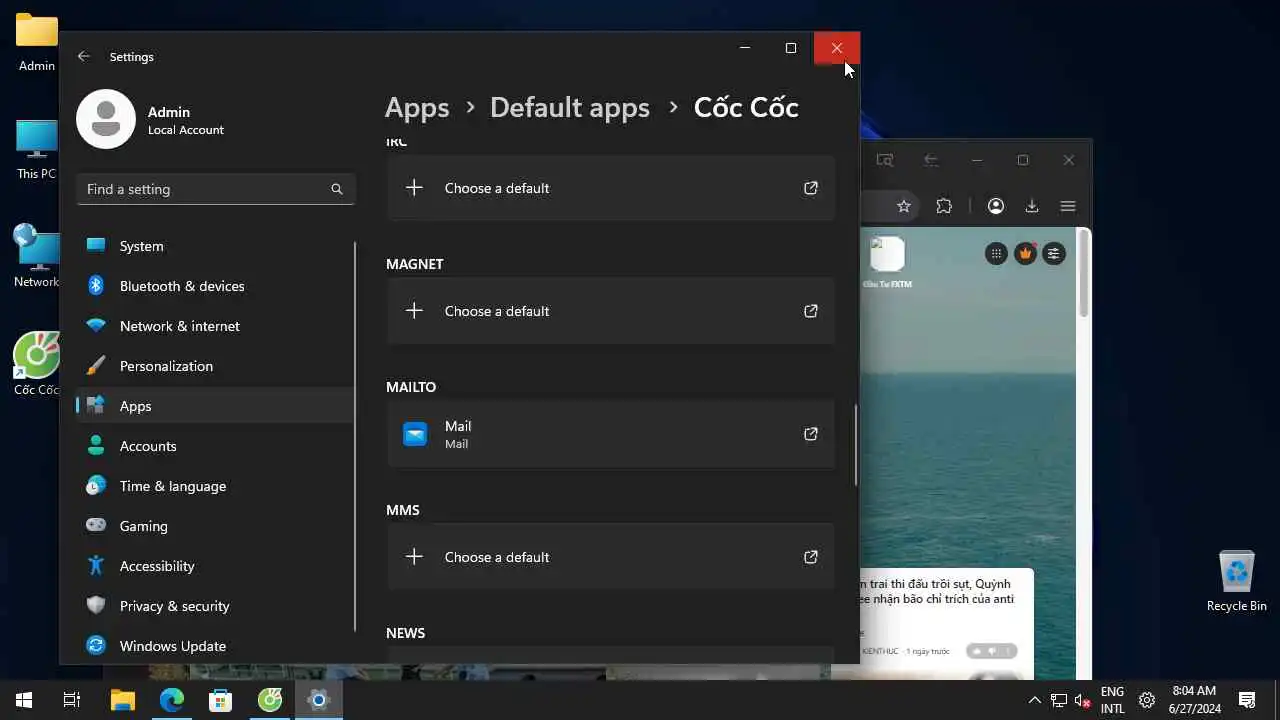1280x720 pixels.
Task: Open the ENG INTL language switcher
Action: tap(1112, 700)
